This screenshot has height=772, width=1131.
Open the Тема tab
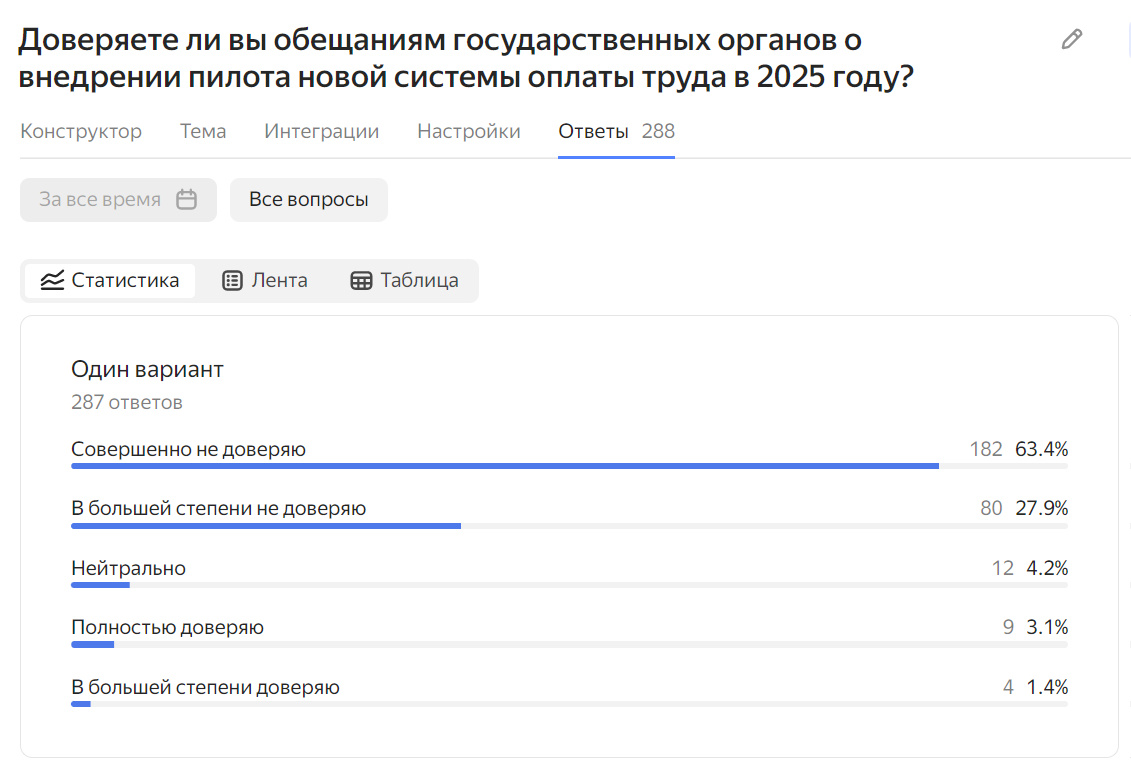coord(202,131)
